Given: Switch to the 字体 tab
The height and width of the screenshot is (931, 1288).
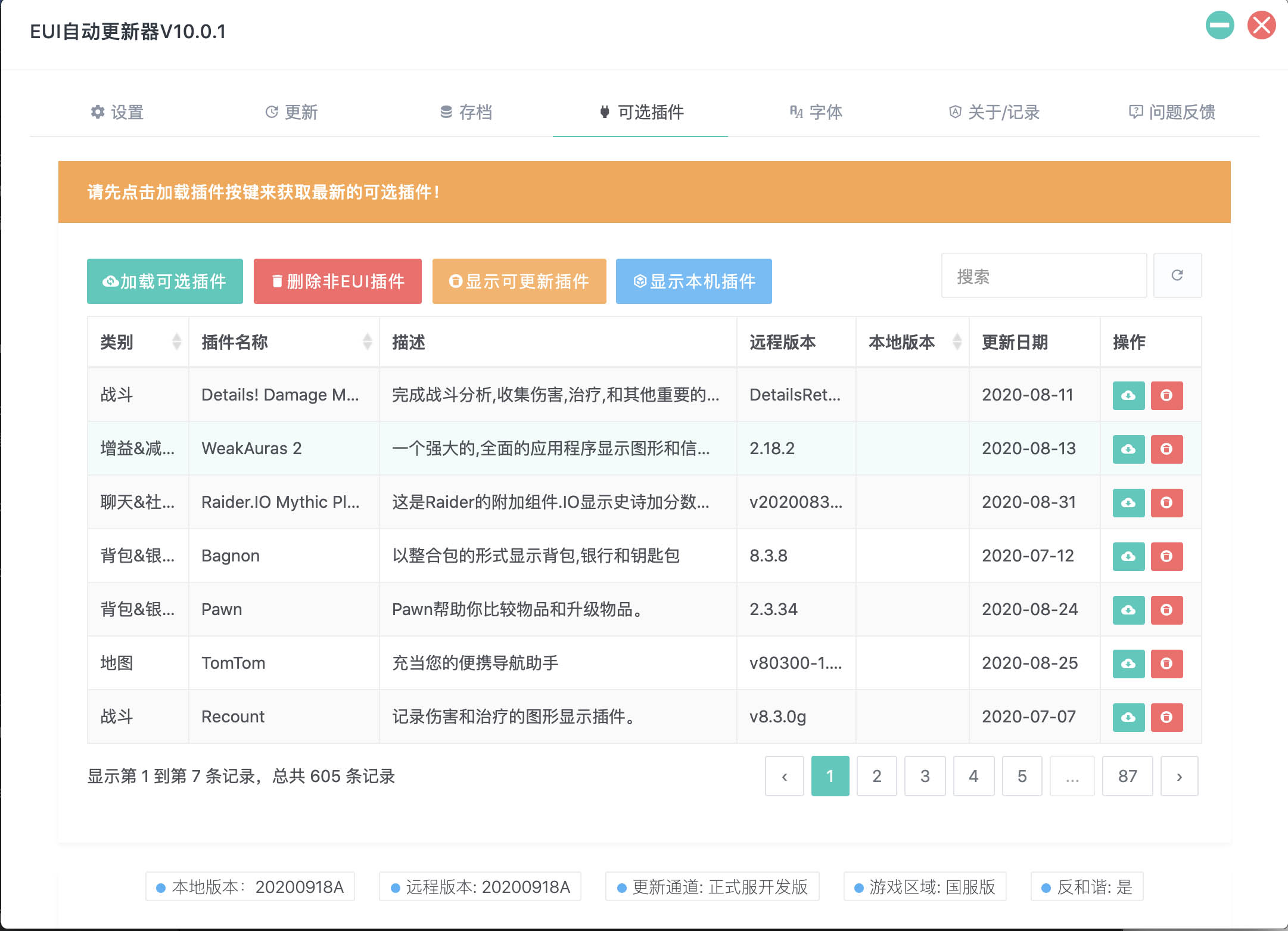Looking at the screenshot, I should click(x=816, y=112).
